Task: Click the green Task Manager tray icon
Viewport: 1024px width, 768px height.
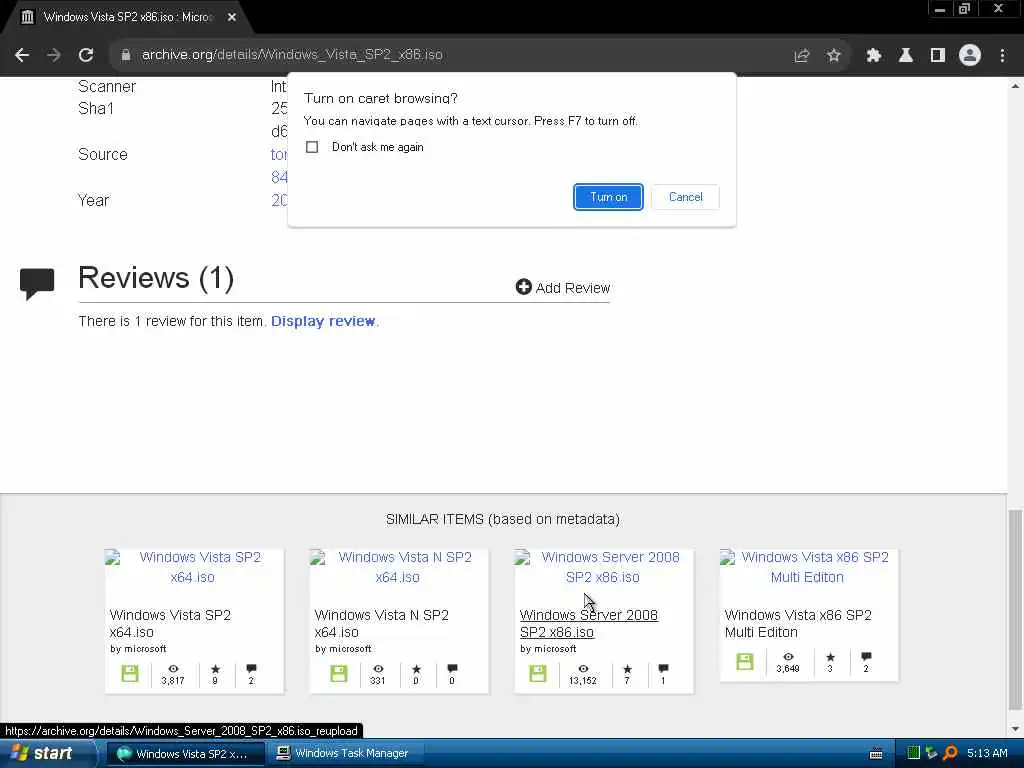Action: tap(913, 753)
